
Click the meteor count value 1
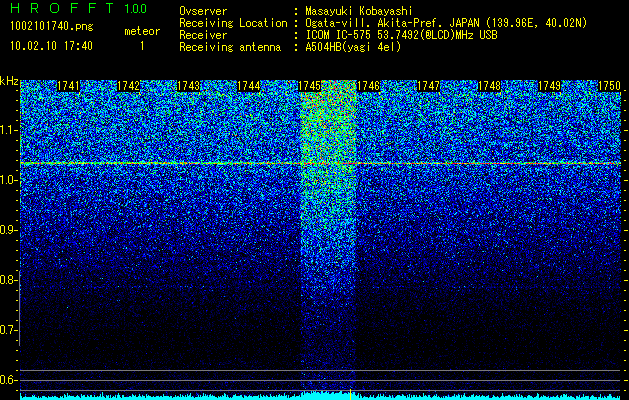point(142,46)
